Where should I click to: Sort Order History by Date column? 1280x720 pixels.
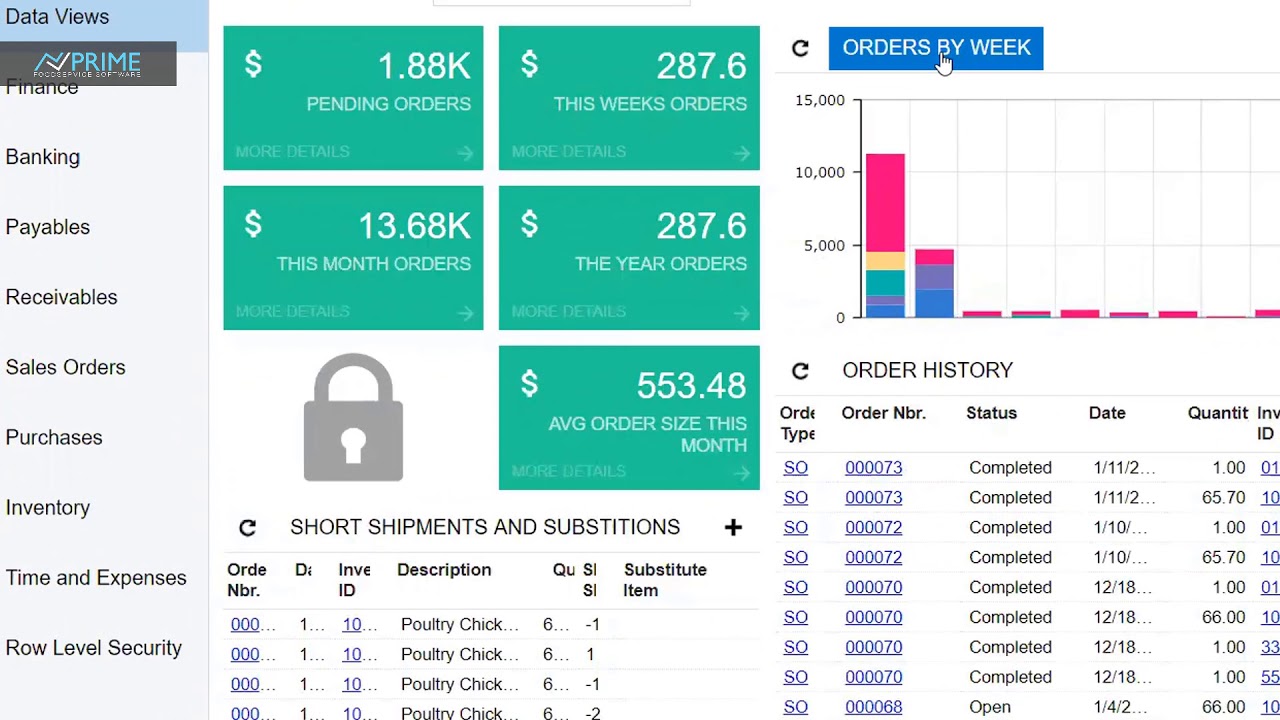(x=1107, y=413)
